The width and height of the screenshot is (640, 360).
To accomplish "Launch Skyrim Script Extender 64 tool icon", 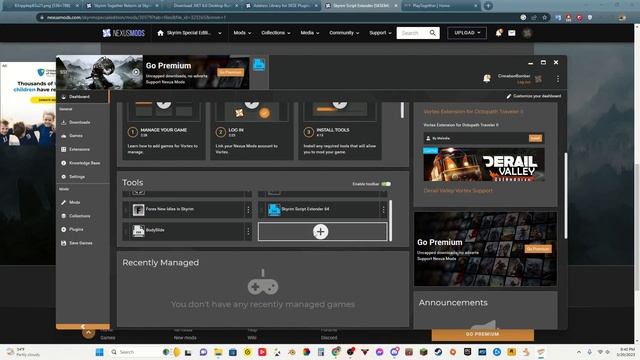I will pyautogui.click(x=274, y=209).
